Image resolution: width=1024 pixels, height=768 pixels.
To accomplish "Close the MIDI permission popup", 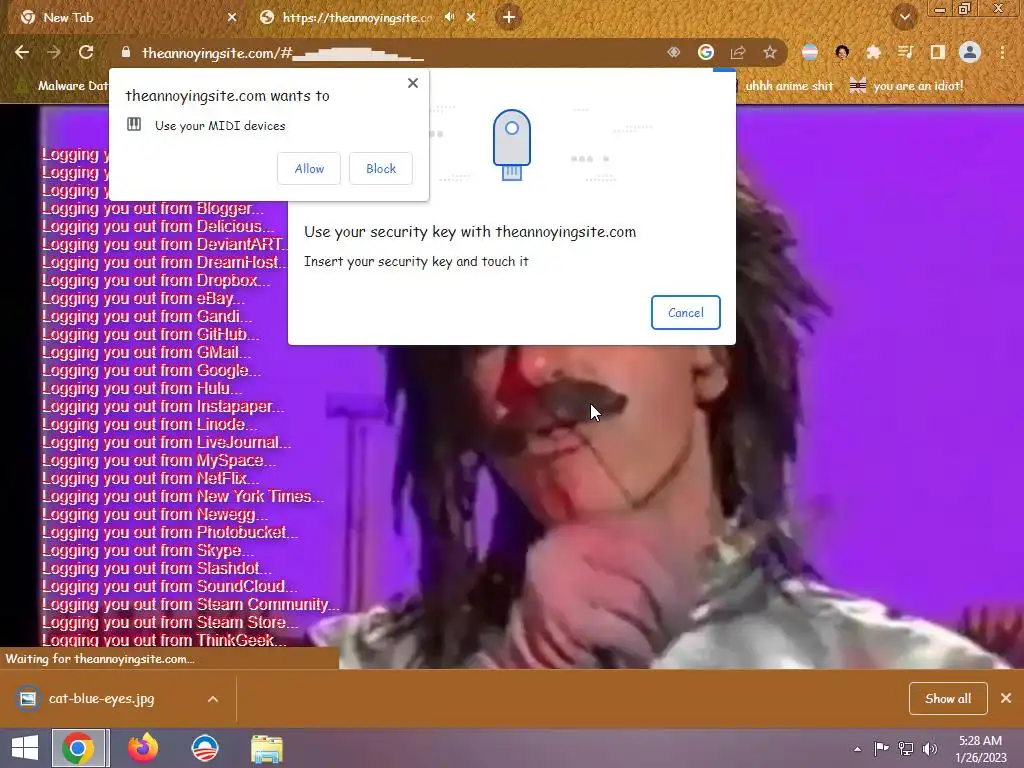I will [413, 83].
